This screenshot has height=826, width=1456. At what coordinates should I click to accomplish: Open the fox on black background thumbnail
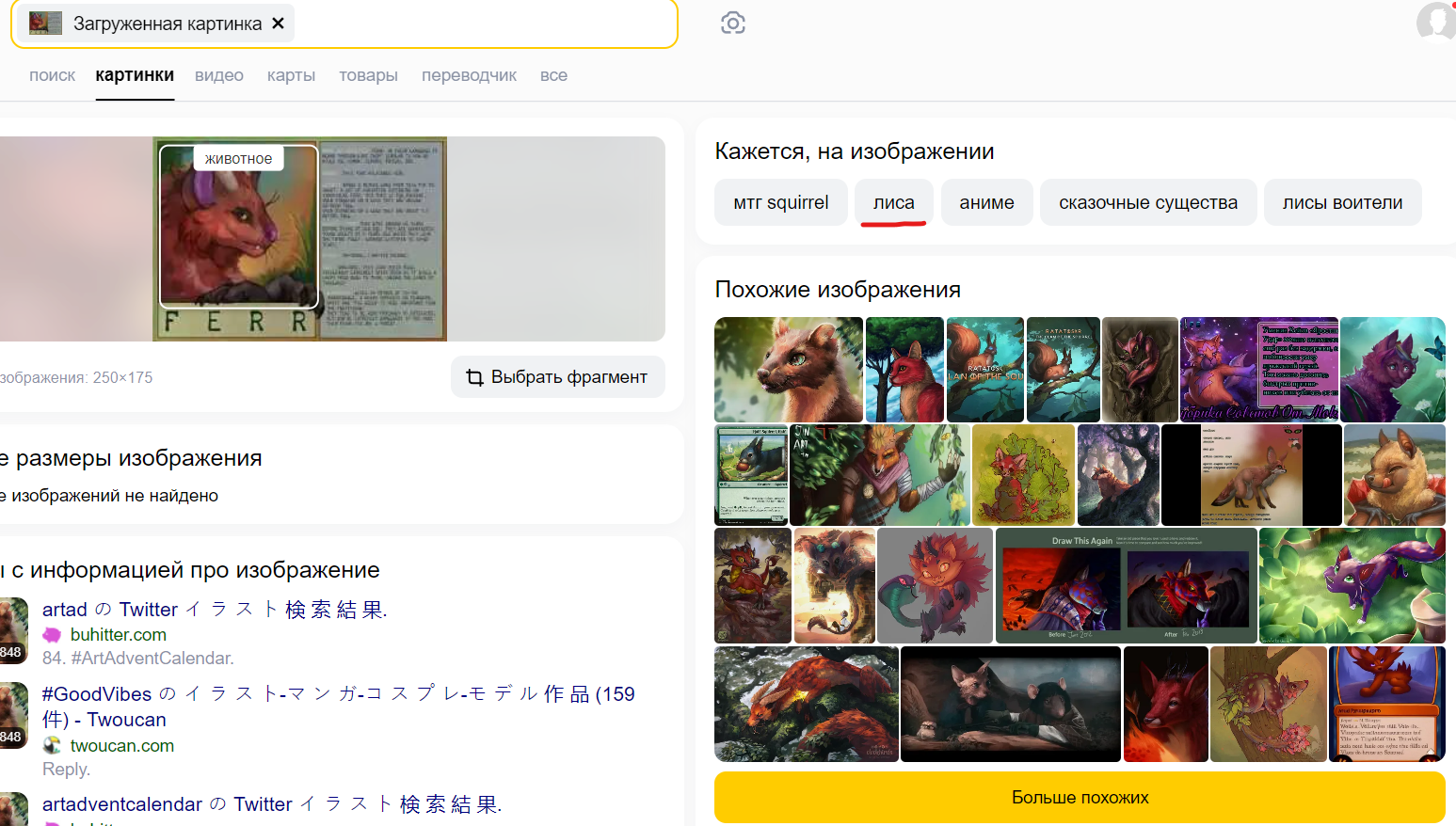tap(1252, 475)
